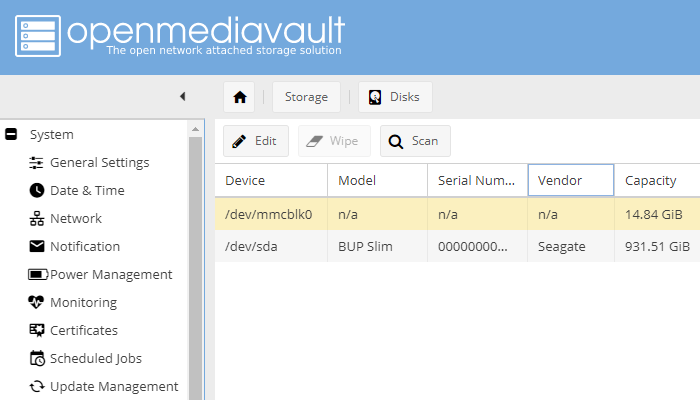Click the sidebar scrollbar up arrow

coord(195,129)
